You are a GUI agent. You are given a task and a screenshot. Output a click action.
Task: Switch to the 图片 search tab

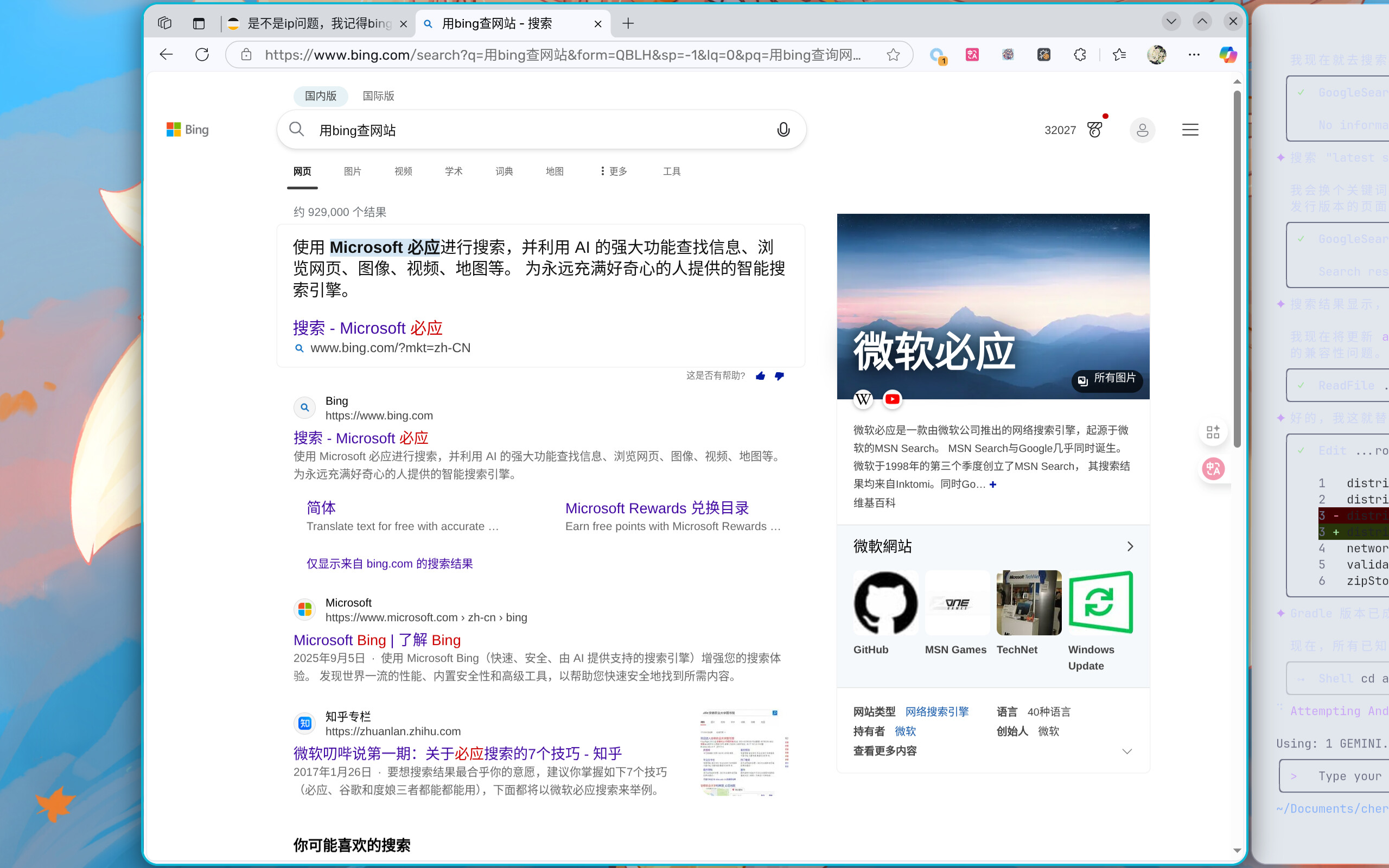[x=353, y=171]
